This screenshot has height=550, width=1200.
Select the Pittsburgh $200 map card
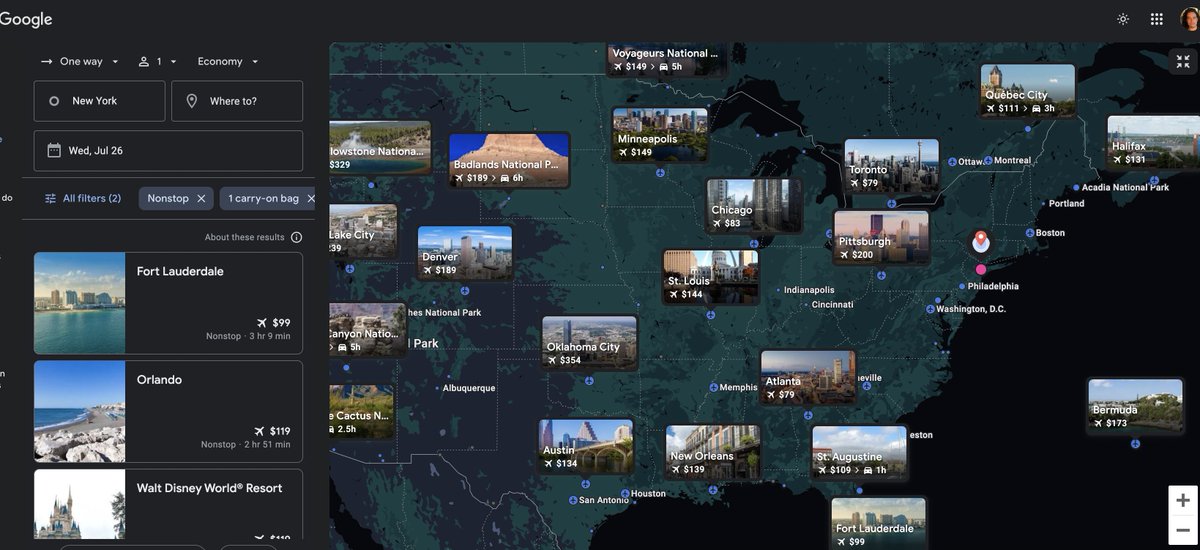(x=881, y=237)
